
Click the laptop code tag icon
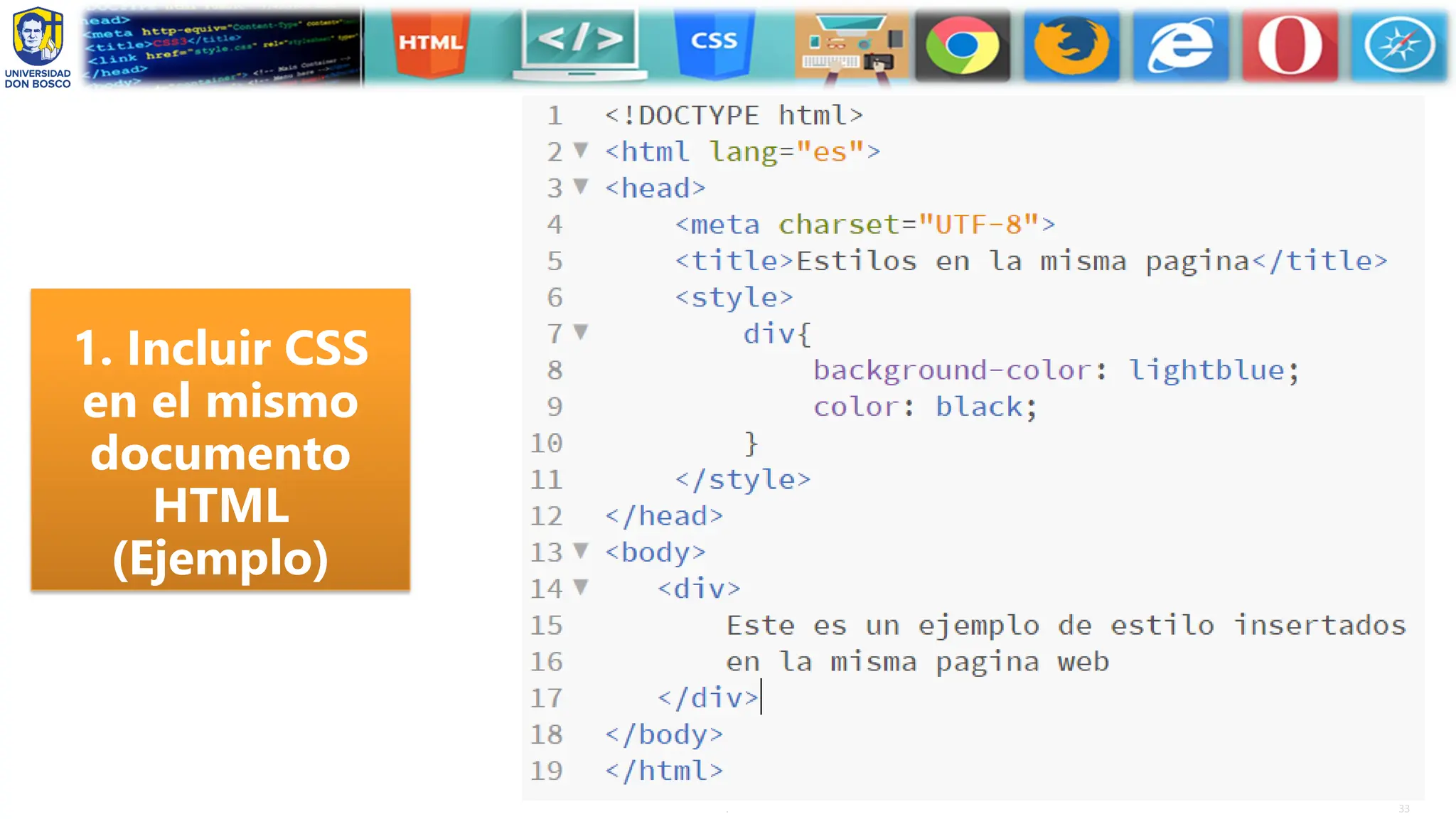pos(580,44)
